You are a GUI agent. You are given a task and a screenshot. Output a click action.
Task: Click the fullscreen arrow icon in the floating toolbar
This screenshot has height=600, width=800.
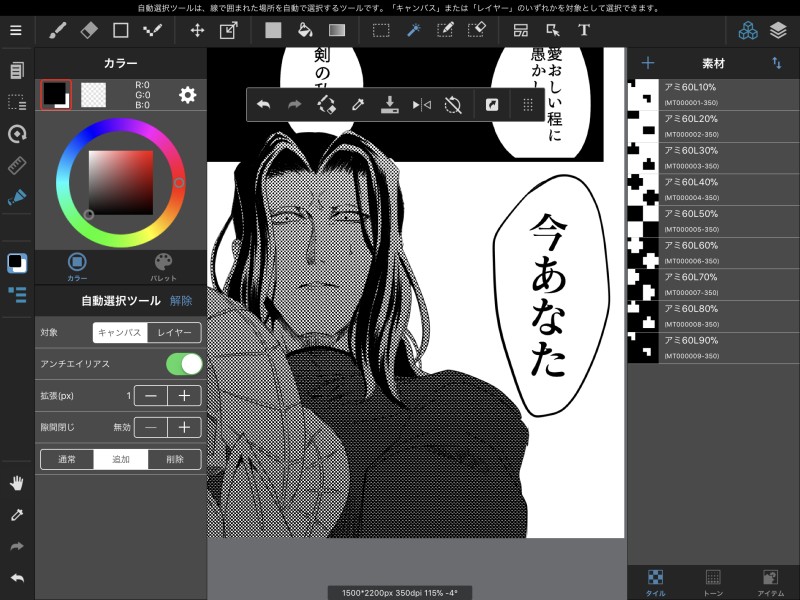click(492, 105)
